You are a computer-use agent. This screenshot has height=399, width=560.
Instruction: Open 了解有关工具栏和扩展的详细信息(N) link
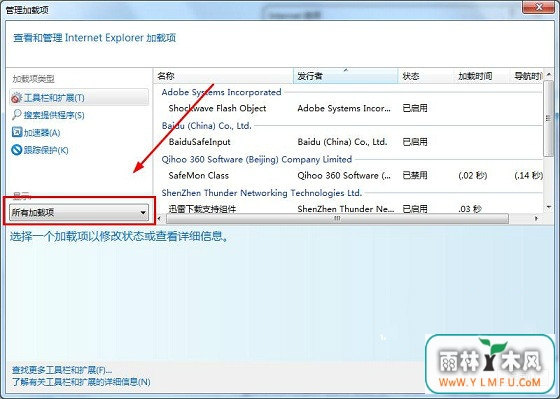click(x=81, y=382)
